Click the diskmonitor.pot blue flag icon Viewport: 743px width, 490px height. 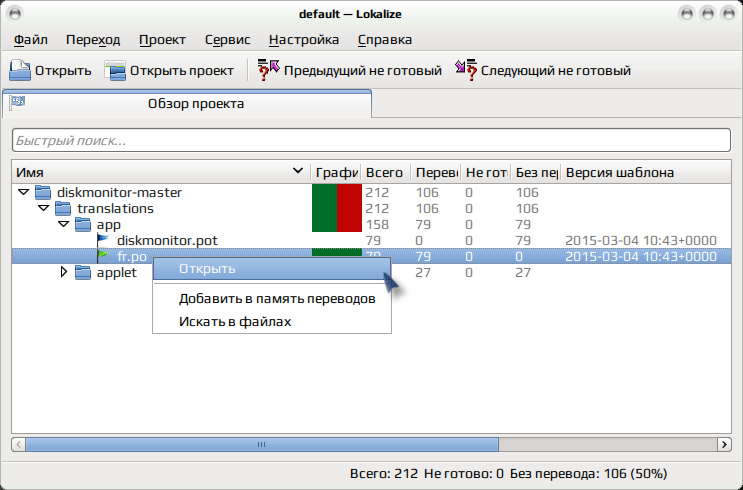point(103,240)
